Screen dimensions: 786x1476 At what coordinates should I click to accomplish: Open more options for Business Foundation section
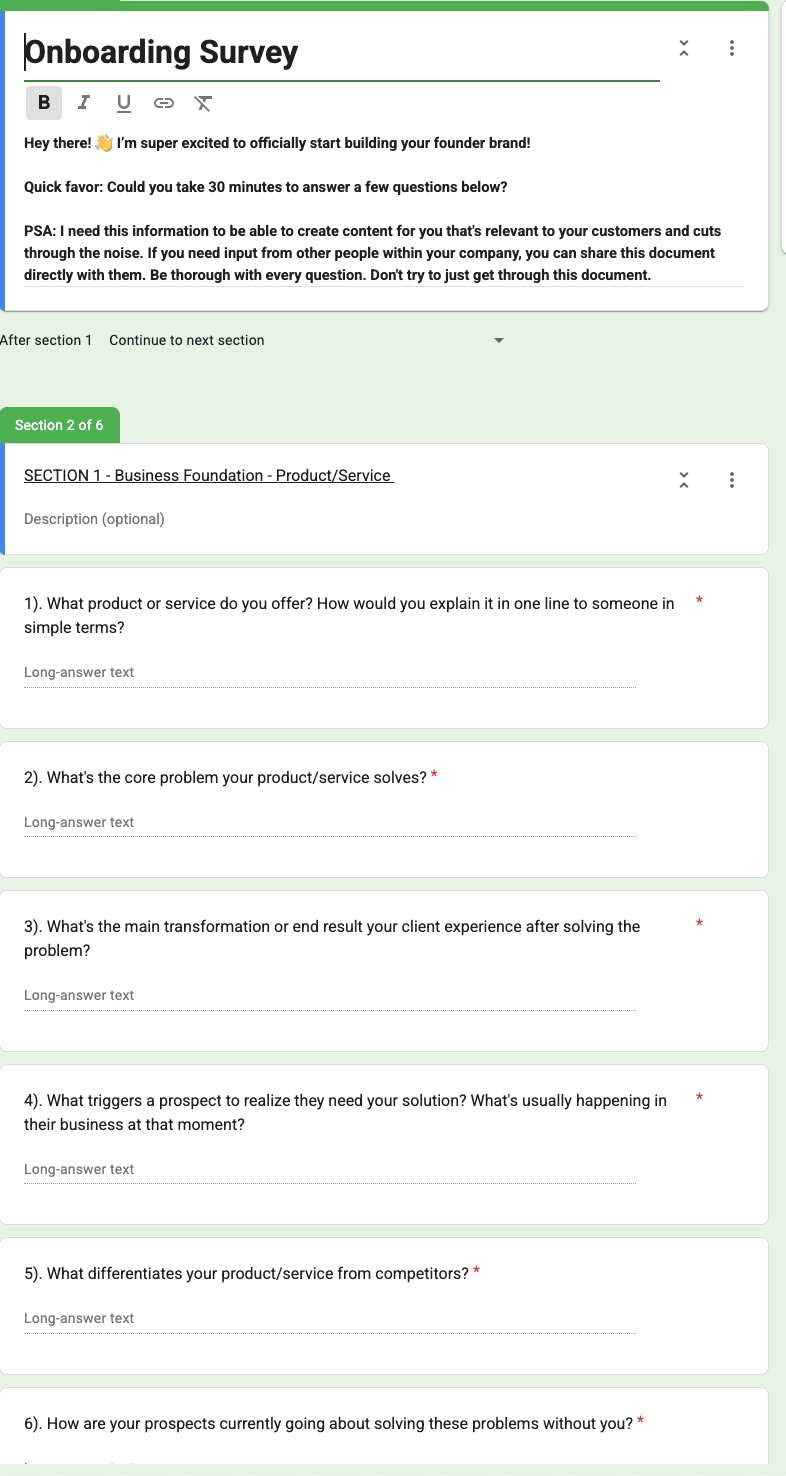(x=732, y=480)
